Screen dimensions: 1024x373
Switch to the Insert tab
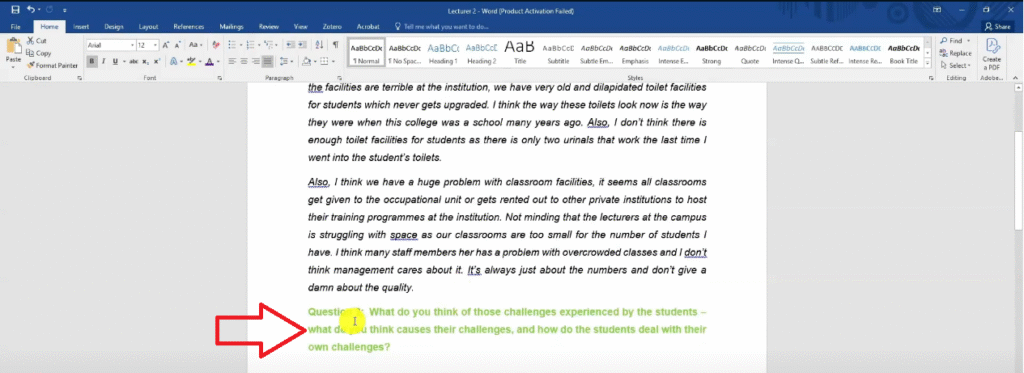click(81, 27)
